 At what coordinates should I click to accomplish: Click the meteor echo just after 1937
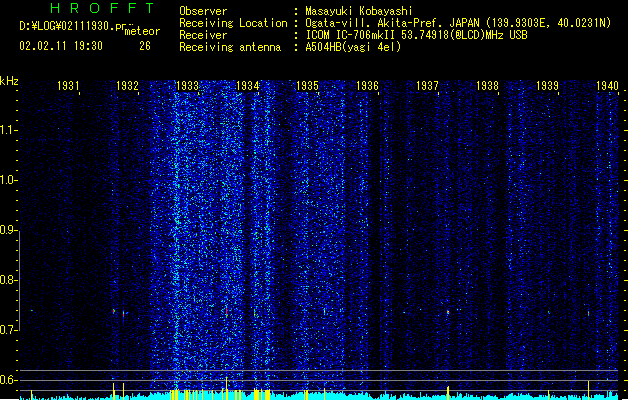point(448,312)
